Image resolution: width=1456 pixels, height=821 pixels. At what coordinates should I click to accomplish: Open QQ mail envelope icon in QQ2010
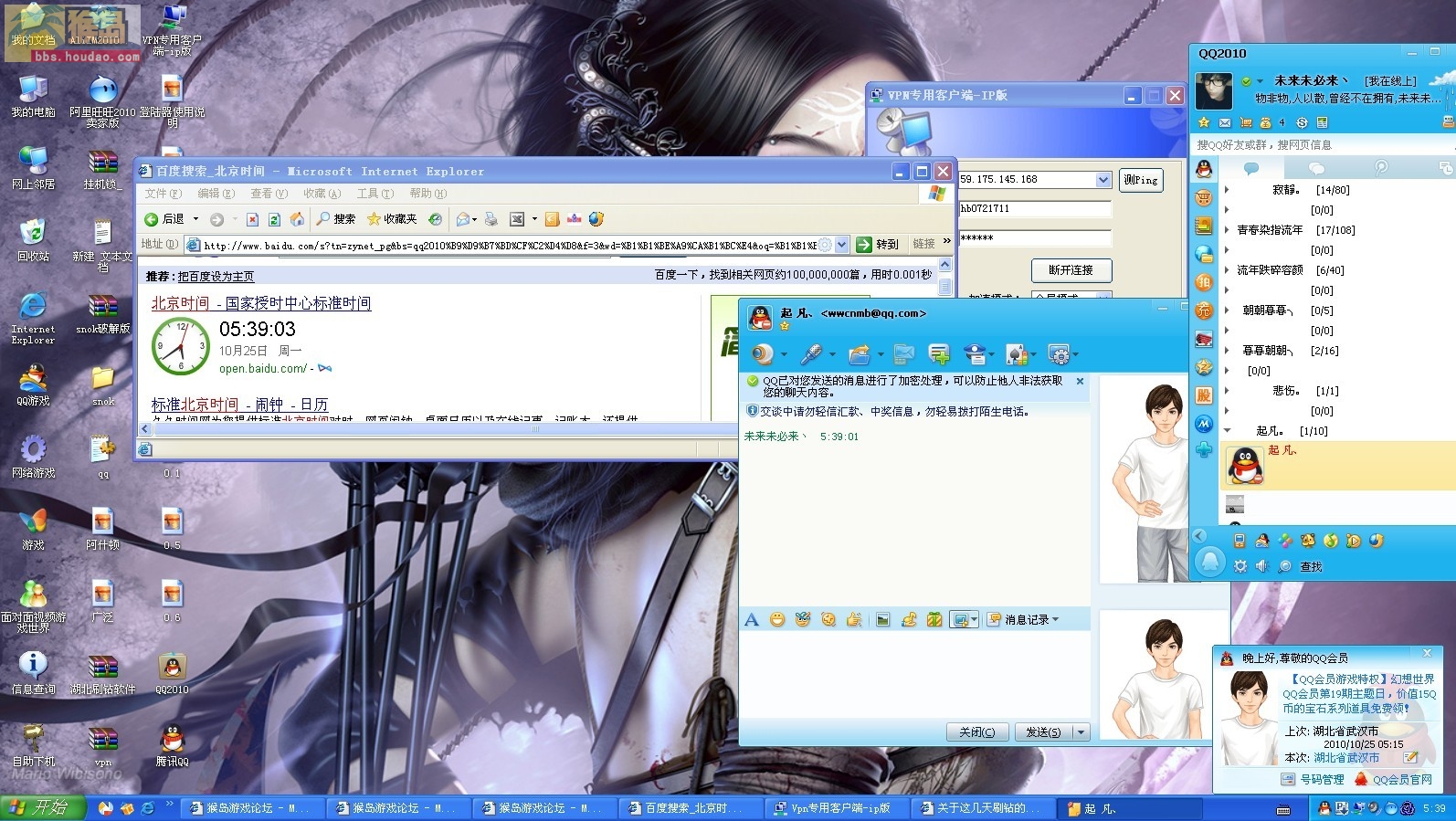coord(1225,122)
